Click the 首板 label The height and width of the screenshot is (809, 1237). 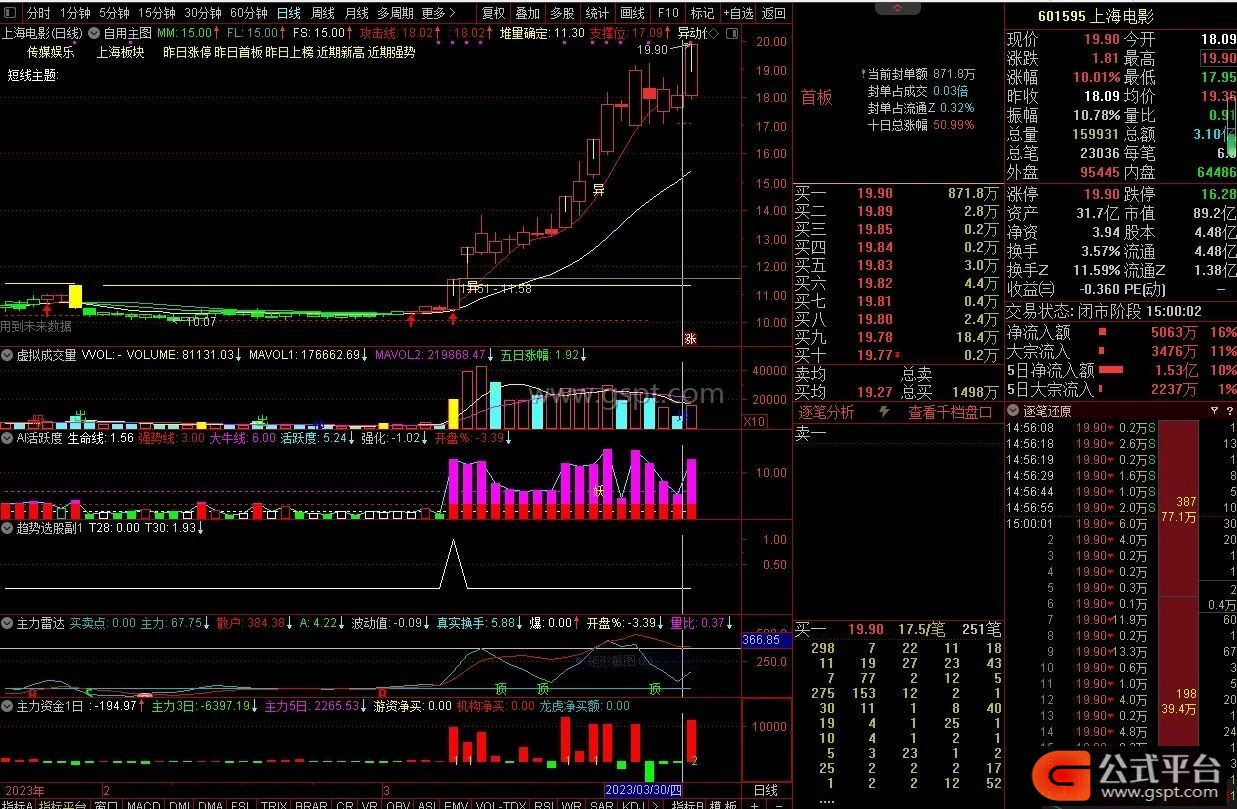816,97
